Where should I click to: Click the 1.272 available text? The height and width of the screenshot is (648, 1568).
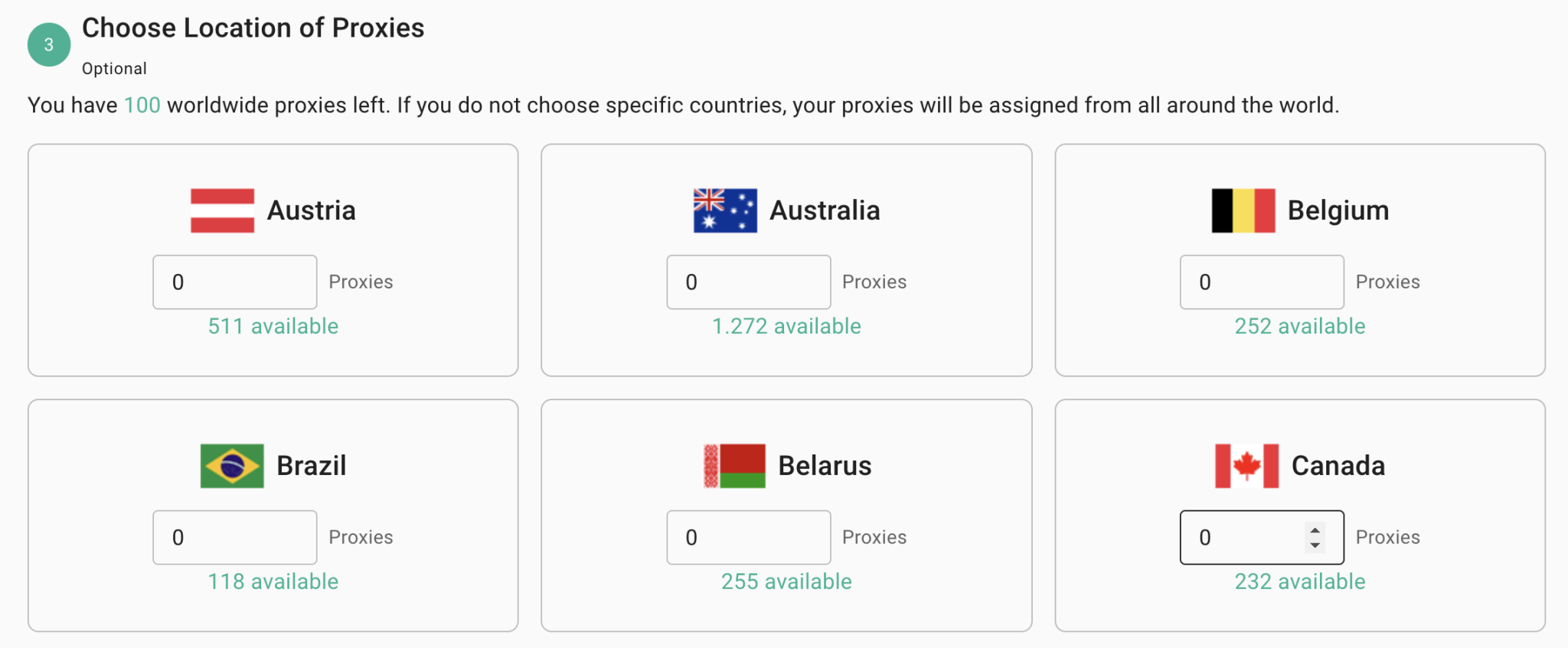coord(786,327)
